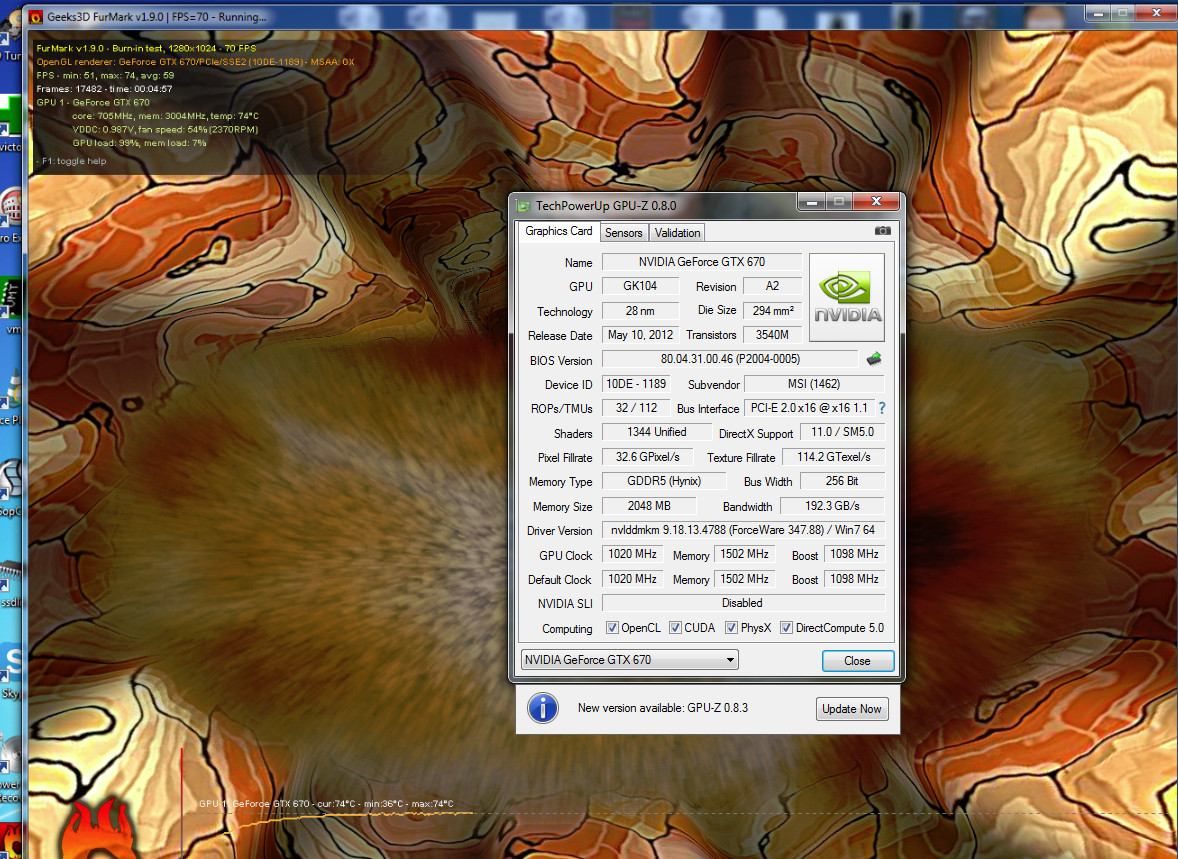Viewport: 1178px width, 859px height.
Task: Click the Bus Interface question mark icon
Action: [x=881, y=408]
